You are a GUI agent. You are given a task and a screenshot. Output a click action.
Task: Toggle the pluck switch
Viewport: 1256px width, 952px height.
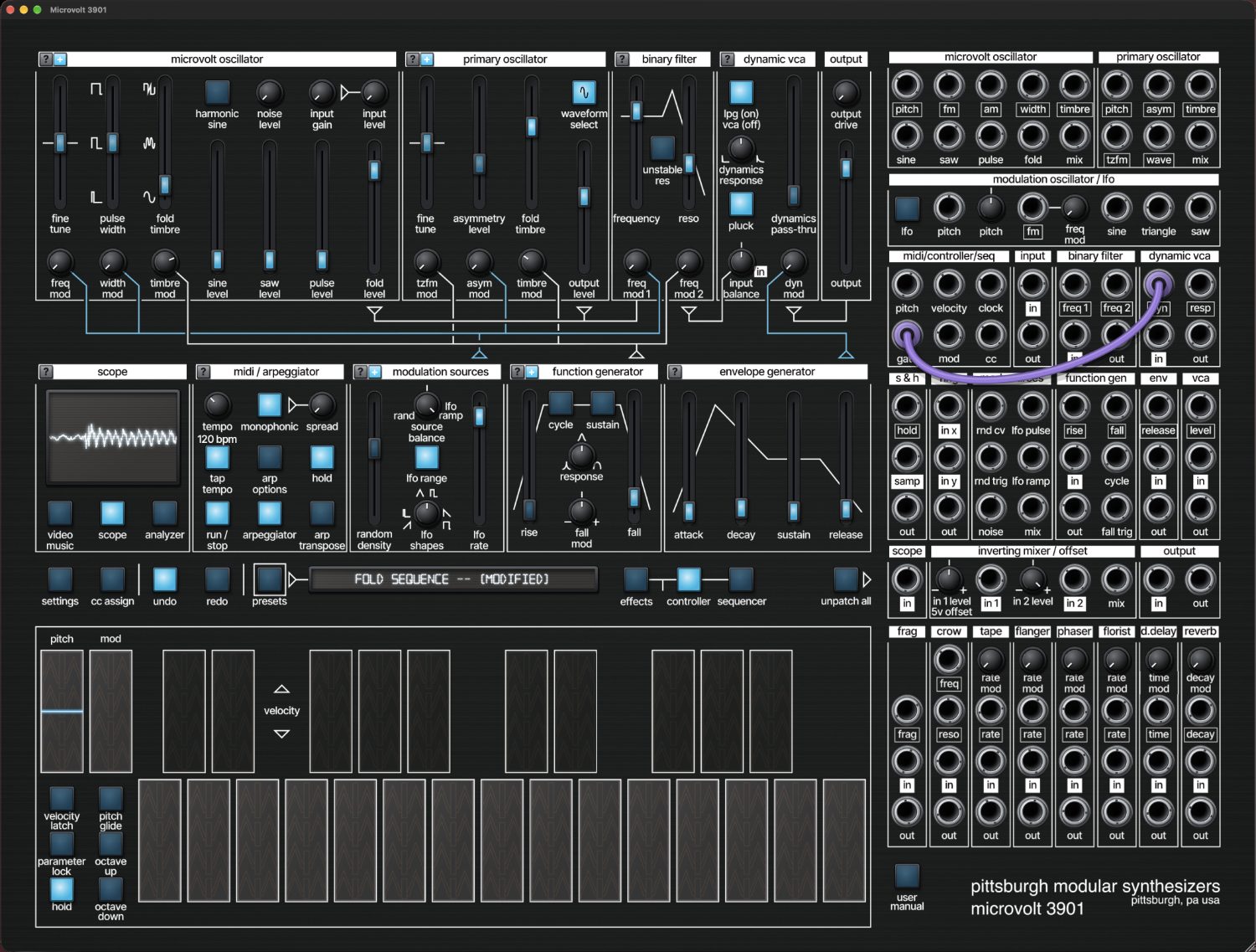tap(741, 204)
